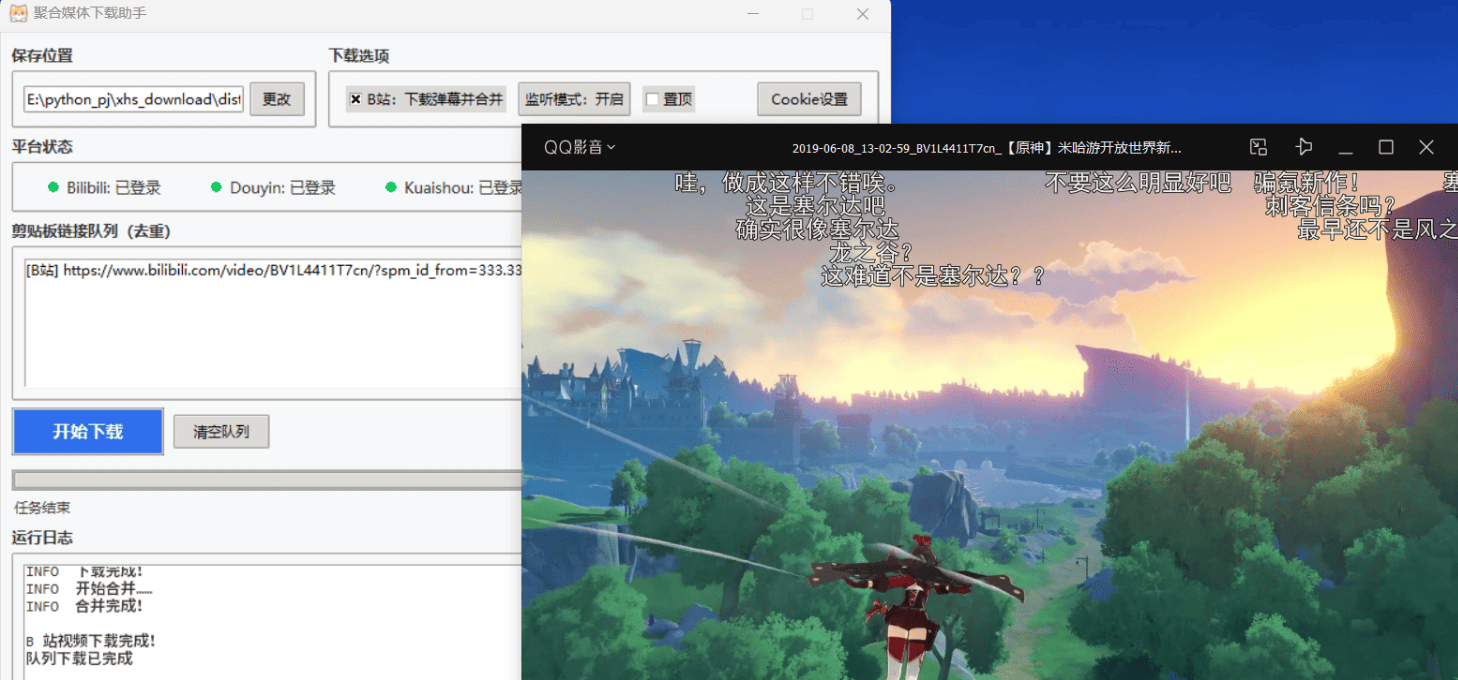This screenshot has height=680, width=1458.
Task: Click 更改 to change save location
Action: point(277,99)
